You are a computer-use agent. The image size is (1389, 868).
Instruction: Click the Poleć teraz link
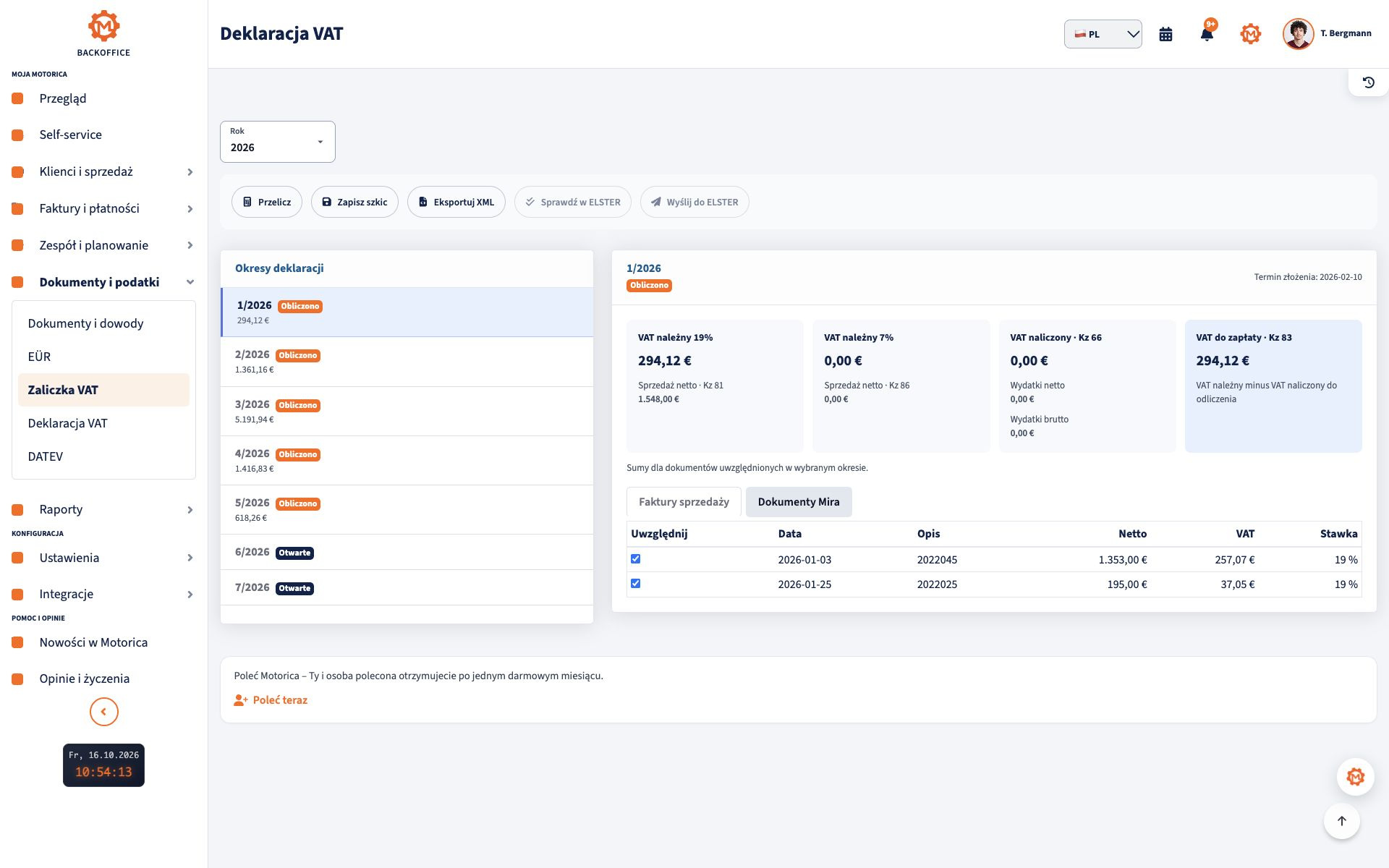tap(271, 700)
